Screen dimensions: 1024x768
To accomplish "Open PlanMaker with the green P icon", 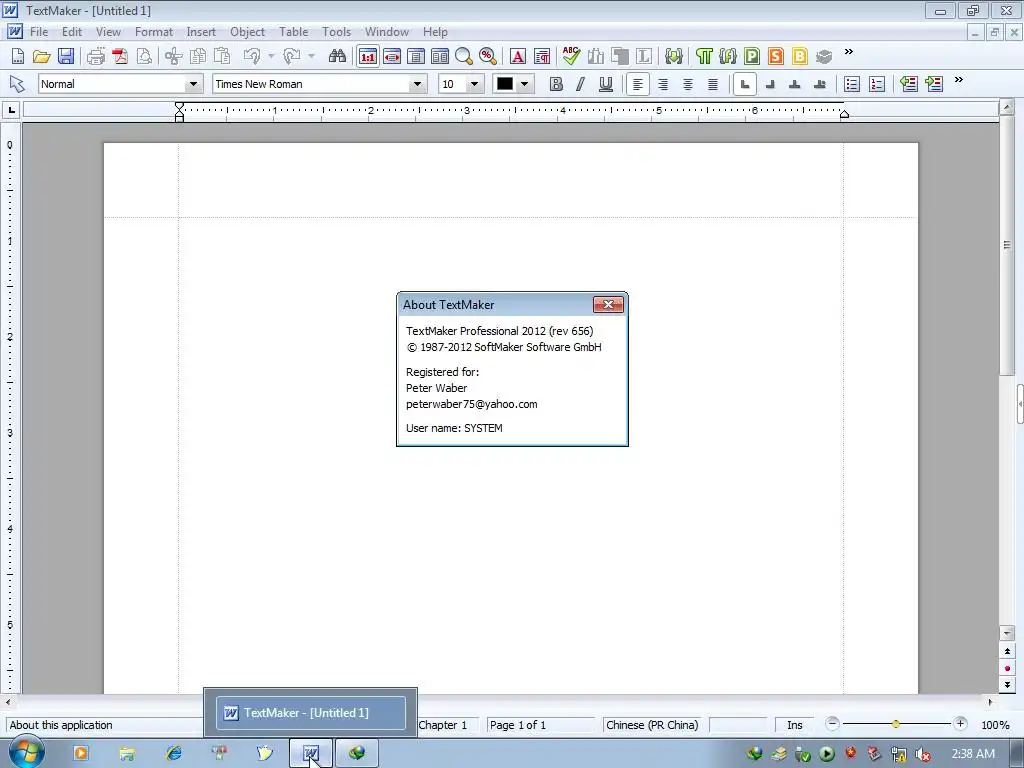I will [x=752, y=56].
